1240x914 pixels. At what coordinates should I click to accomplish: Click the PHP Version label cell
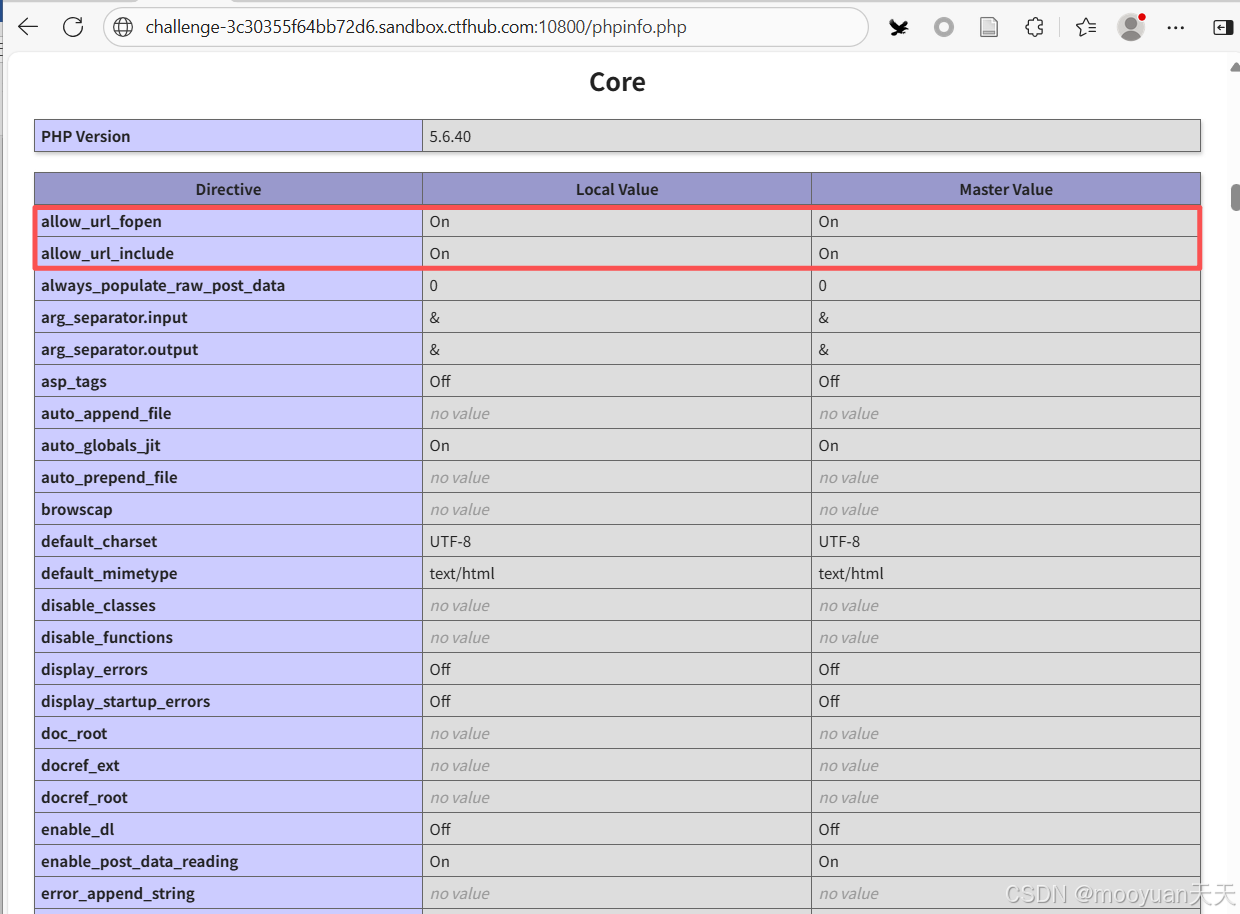tap(228, 136)
